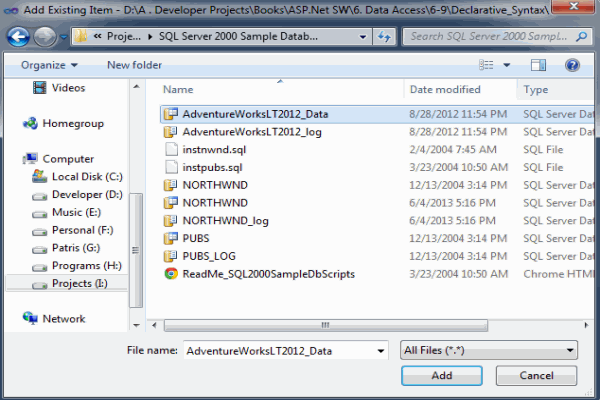Click file list horizontal scrollbar thumb
Viewport: 600px width, 400px height.
(x=326, y=326)
